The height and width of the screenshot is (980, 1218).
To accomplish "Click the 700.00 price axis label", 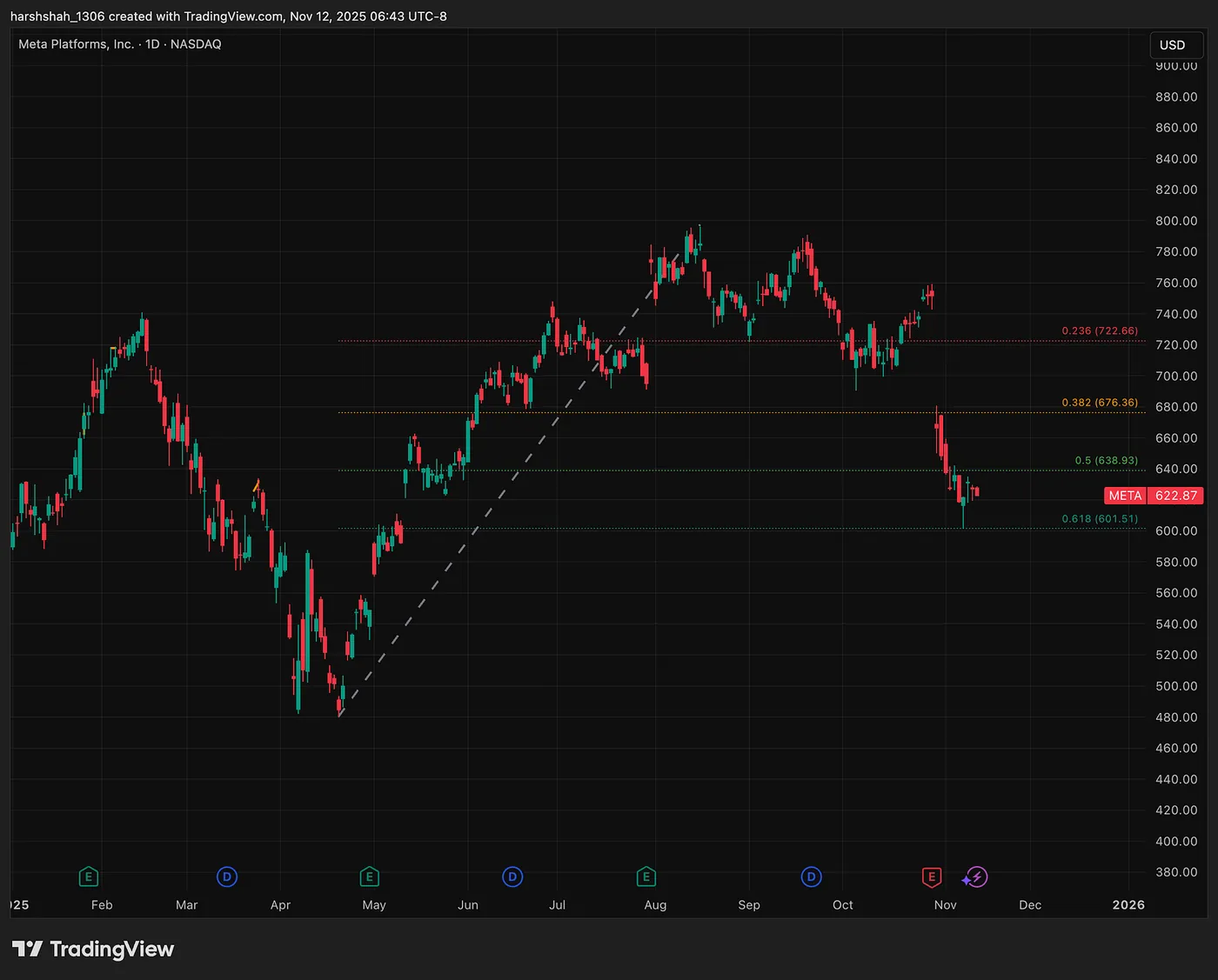I will pyautogui.click(x=1176, y=376).
